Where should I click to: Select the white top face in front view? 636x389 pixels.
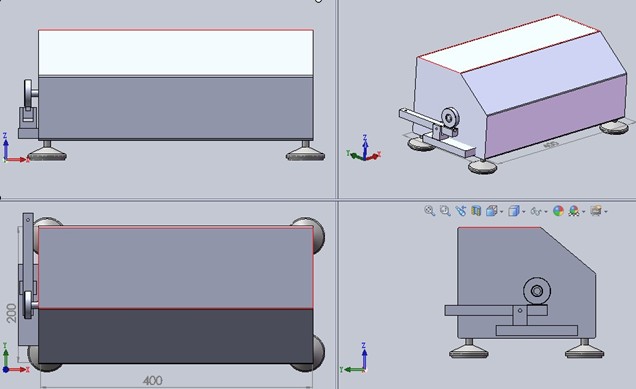pos(176,53)
